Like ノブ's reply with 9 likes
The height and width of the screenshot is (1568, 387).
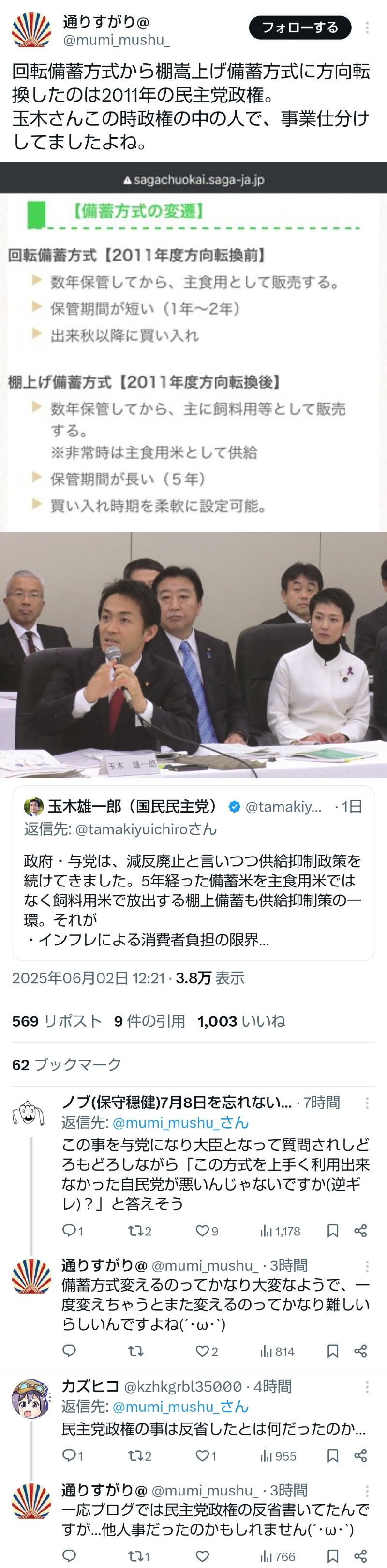click(207, 1231)
